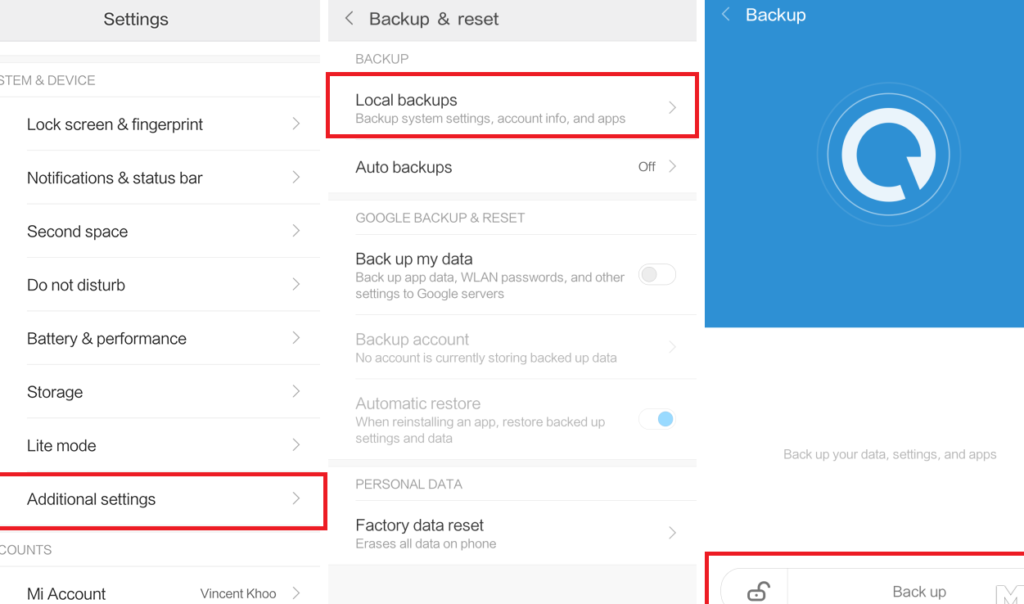Expand Battery & performance chevron arrow

296,338
